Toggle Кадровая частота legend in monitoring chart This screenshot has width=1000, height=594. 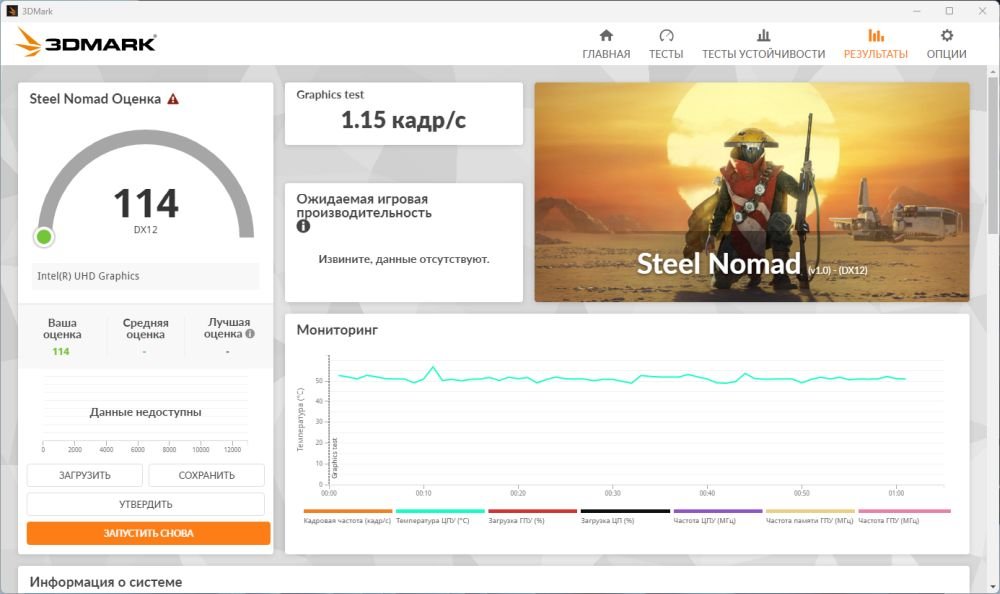pyautogui.click(x=348, y=517)
